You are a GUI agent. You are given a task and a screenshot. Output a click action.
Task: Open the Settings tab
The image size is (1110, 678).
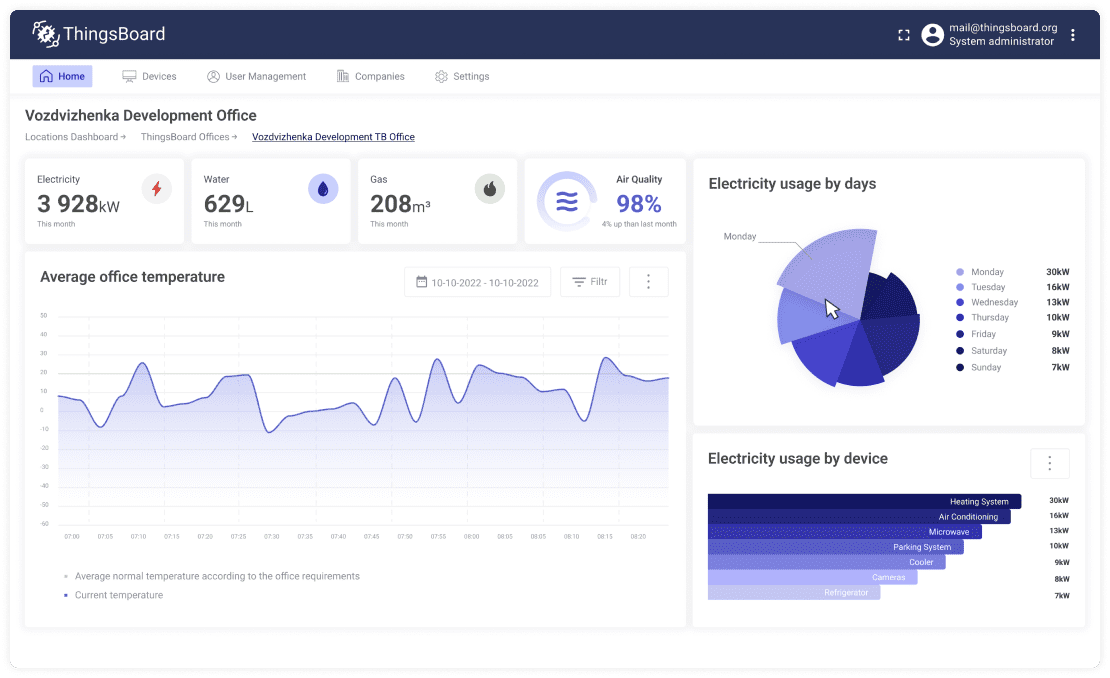click(462, 76)
